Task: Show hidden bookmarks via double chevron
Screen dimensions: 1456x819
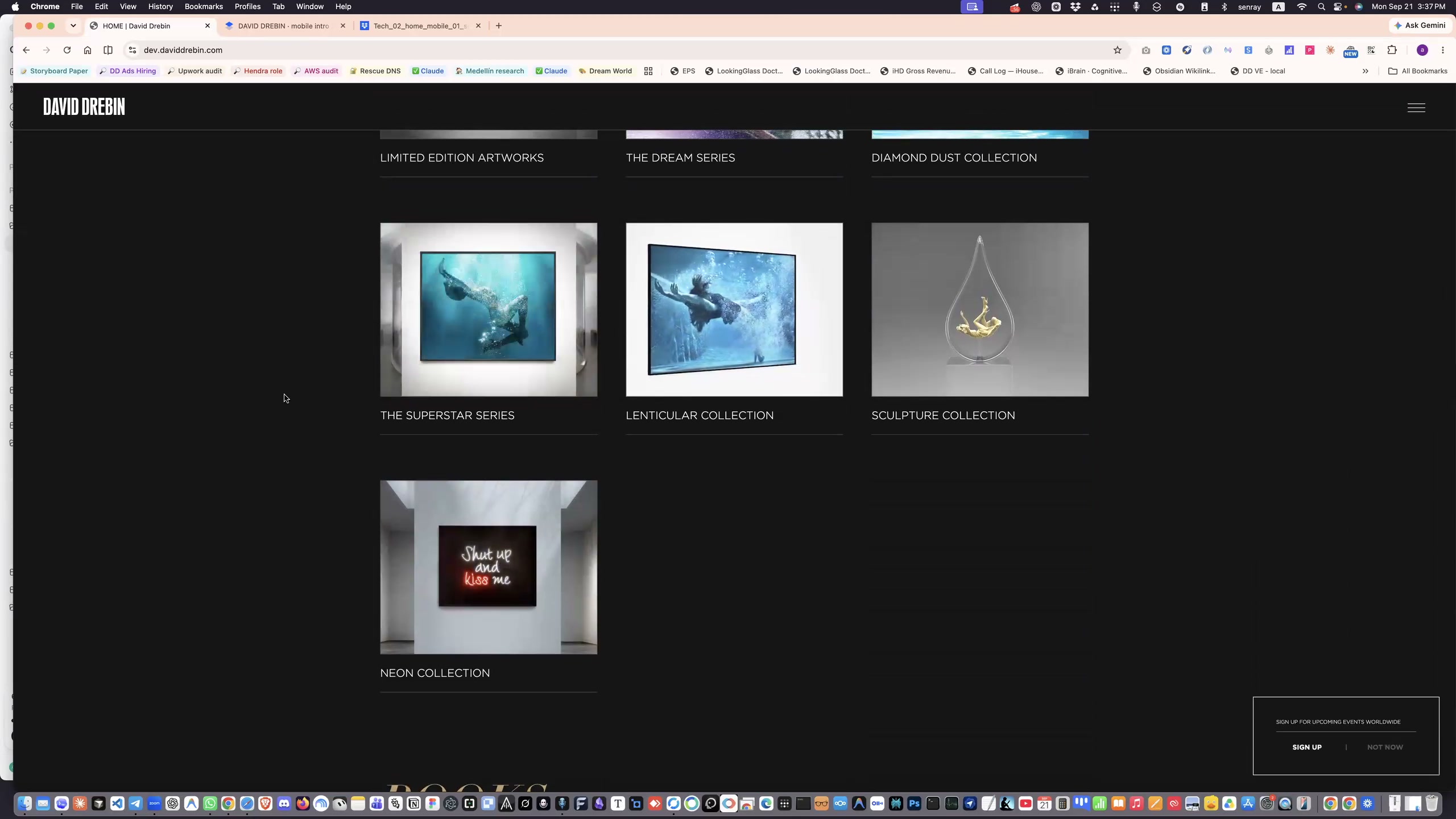Action: (1366, 71)
